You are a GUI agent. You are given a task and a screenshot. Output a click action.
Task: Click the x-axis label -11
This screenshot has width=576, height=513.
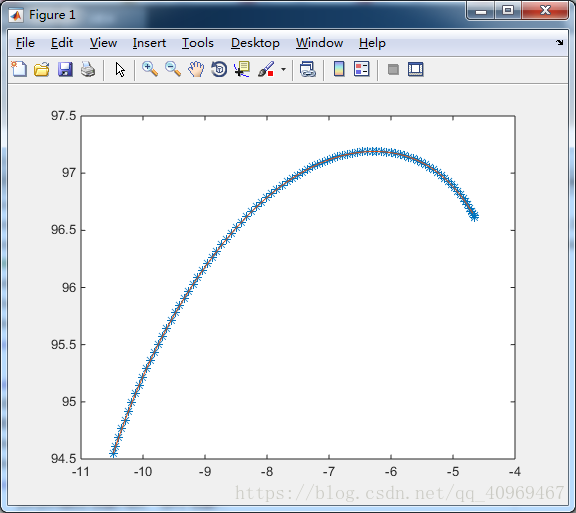pos(80,471)
